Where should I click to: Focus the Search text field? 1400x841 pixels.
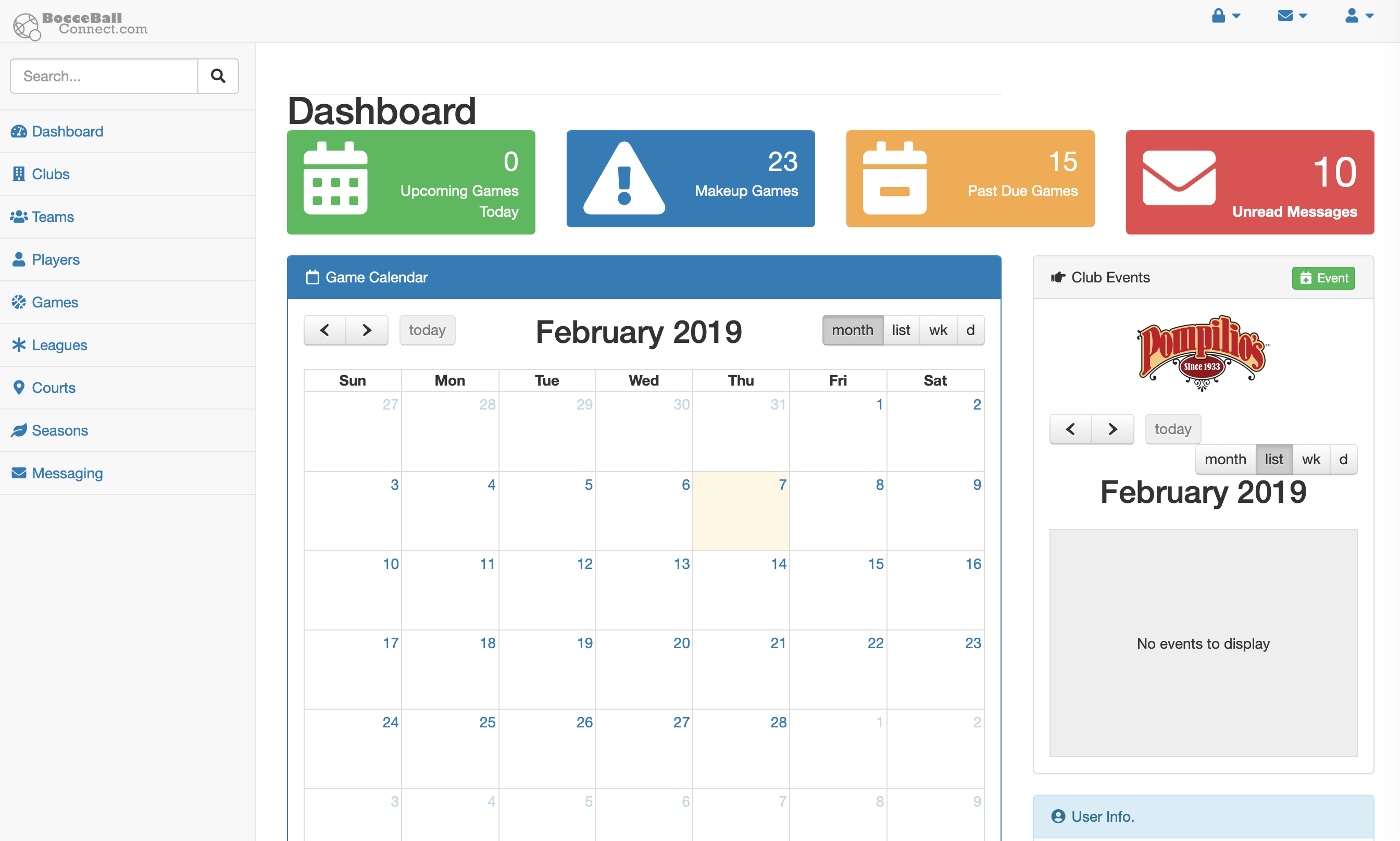click(x=104, y=76)
